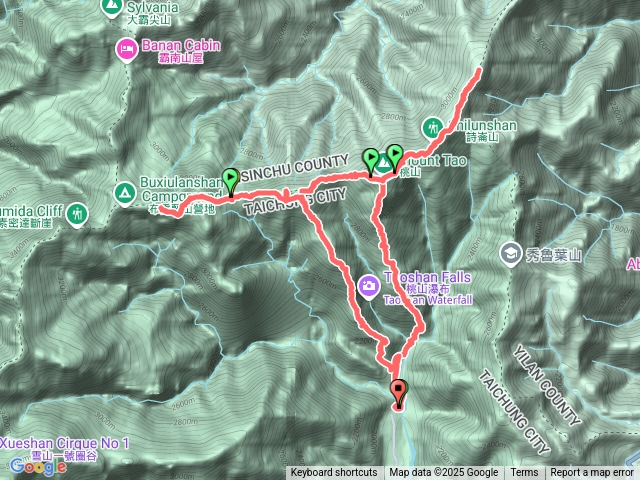Viewport: 640px width, 480px height.
Task: Click the Banan Cabin lodging icon
Action: (127, 49)
